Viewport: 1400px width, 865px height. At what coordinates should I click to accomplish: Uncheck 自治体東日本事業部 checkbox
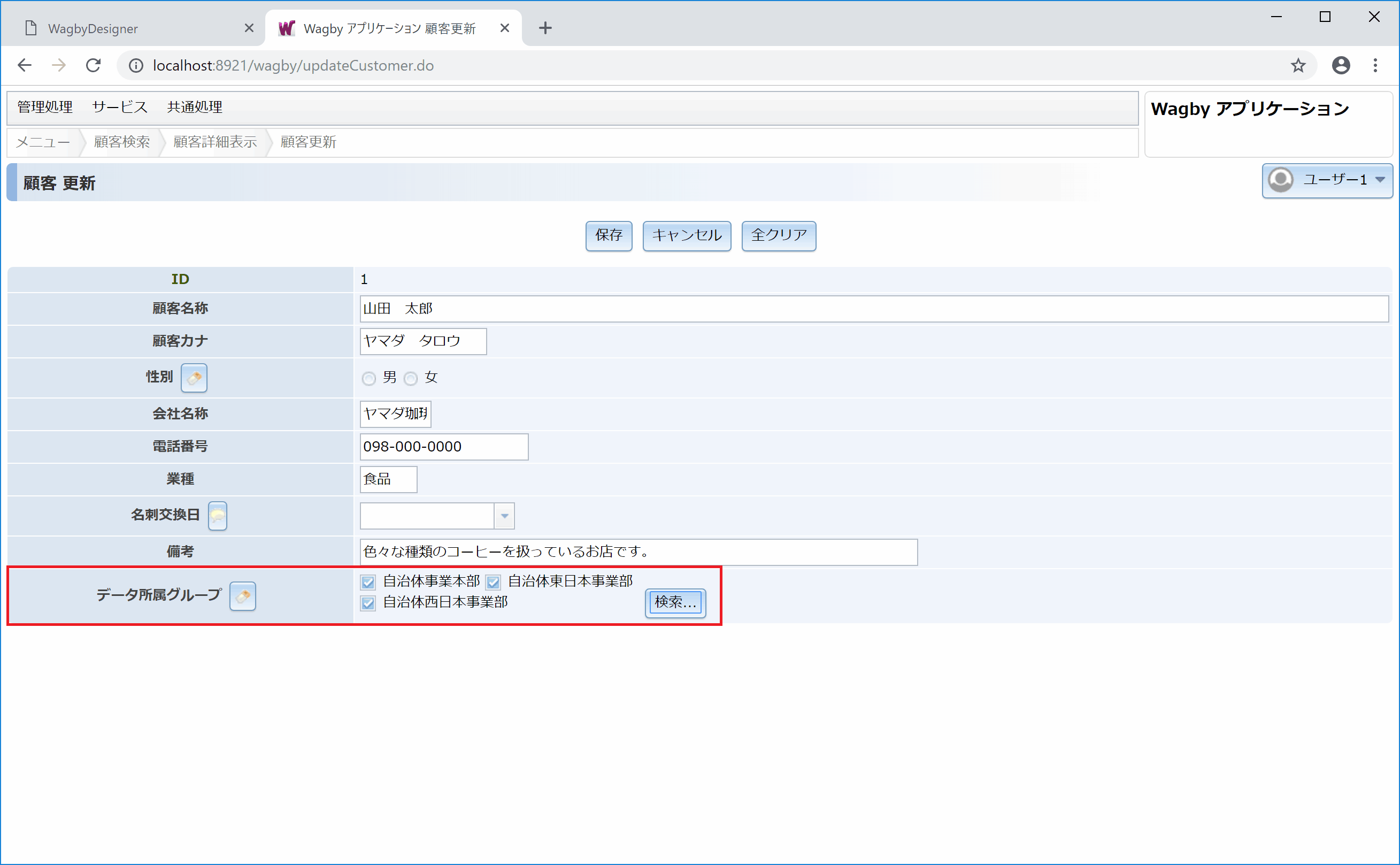493,583
